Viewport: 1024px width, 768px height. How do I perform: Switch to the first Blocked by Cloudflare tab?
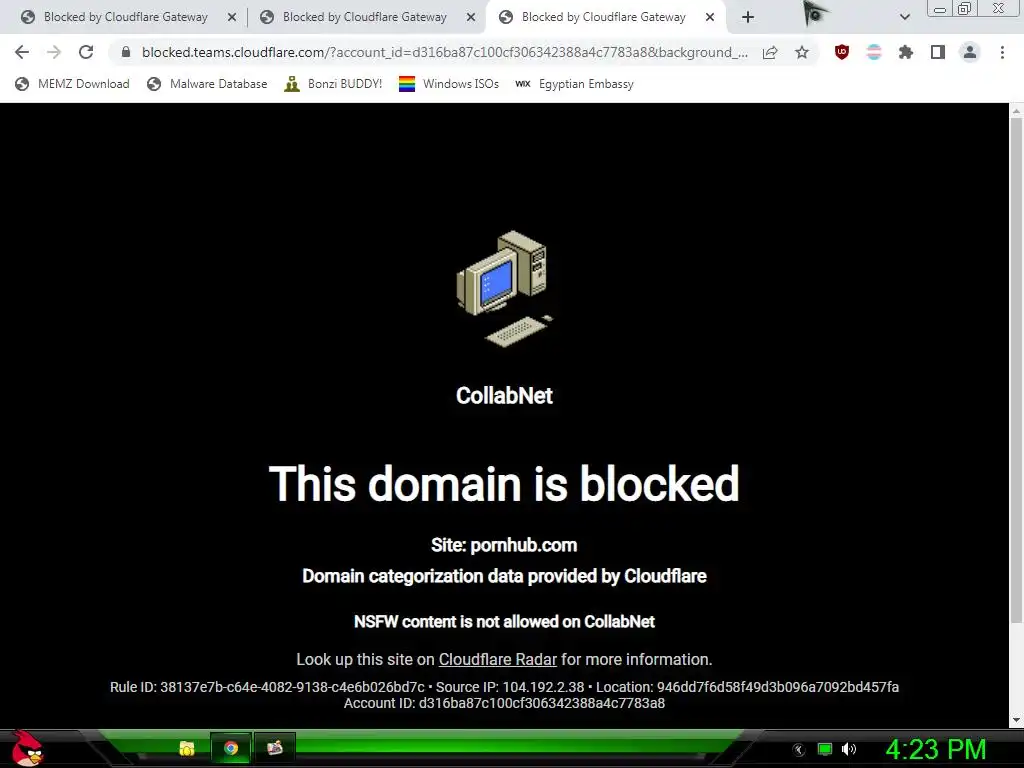tap(127, 17)
